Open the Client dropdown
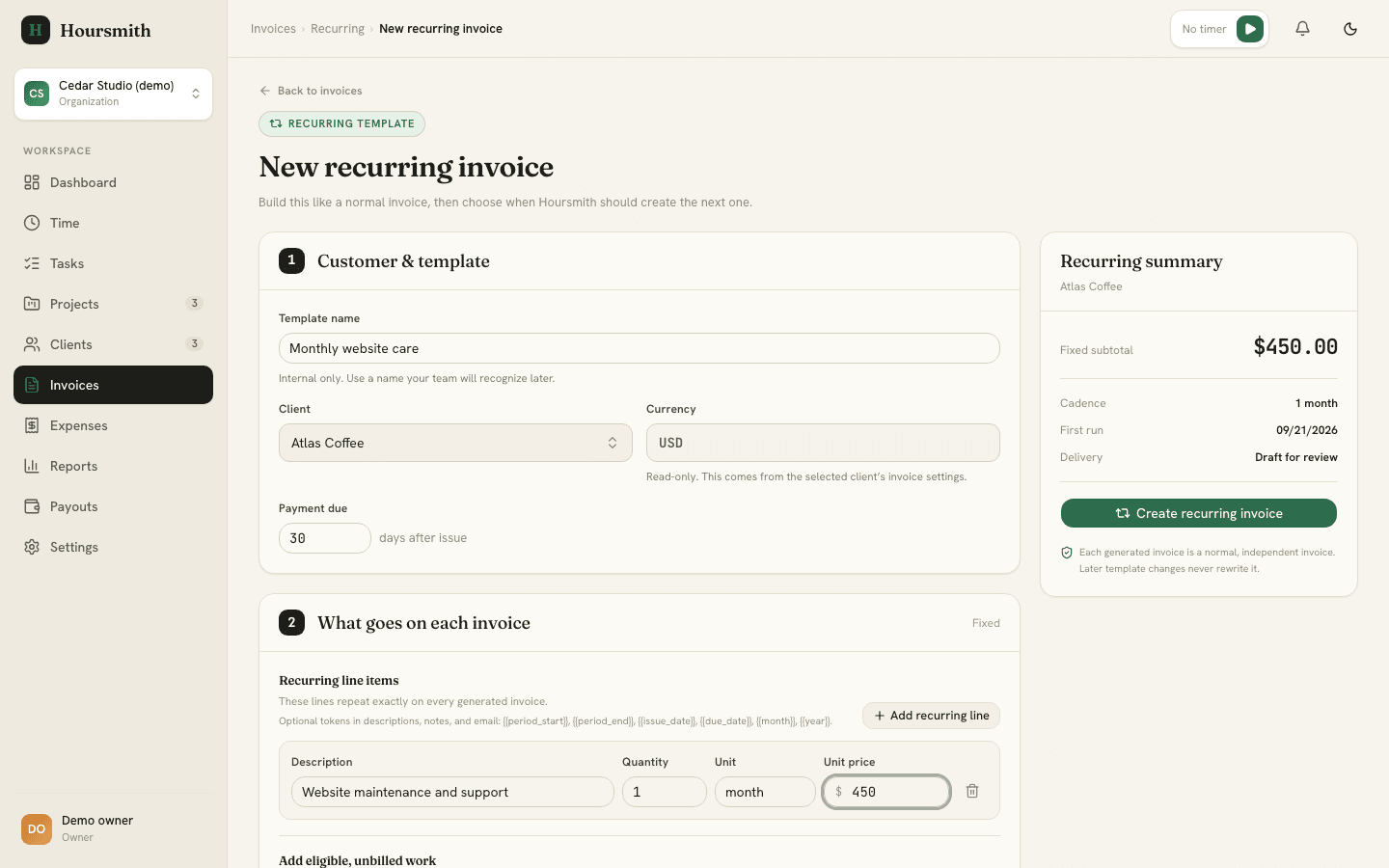The image size is (1389, 868). click(455, 443)
